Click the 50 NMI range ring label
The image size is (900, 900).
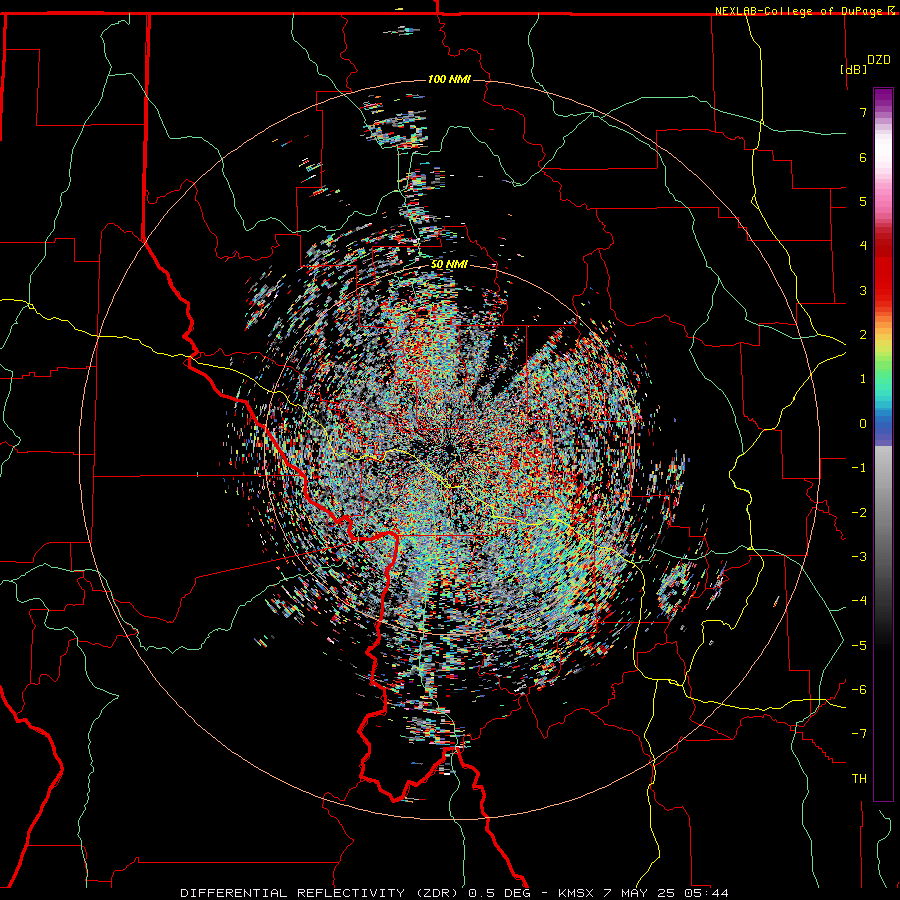pos(449,265)
